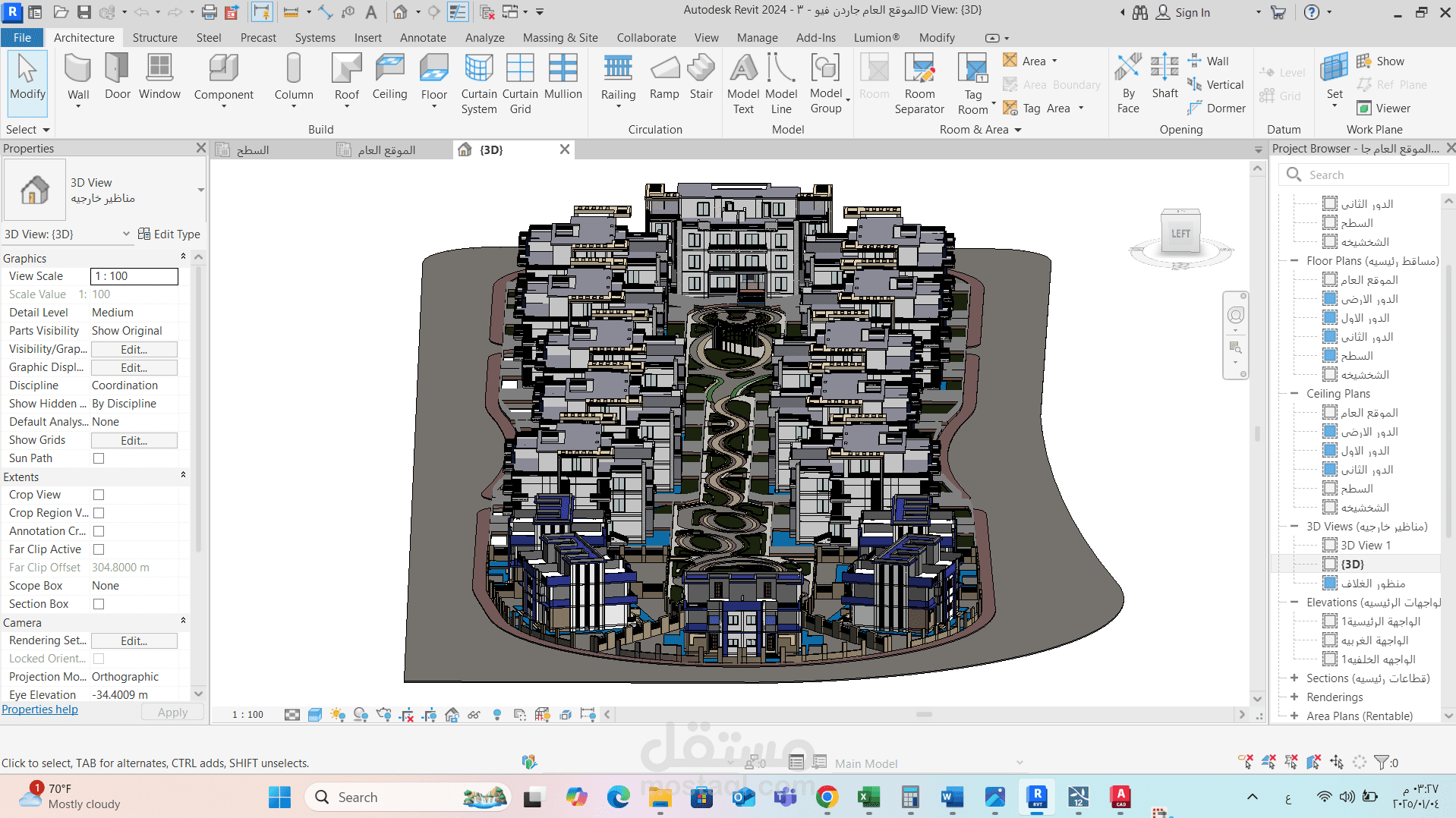Click the Model Text tool
This screenshot has height=818, width=1456.
[742, 83]
